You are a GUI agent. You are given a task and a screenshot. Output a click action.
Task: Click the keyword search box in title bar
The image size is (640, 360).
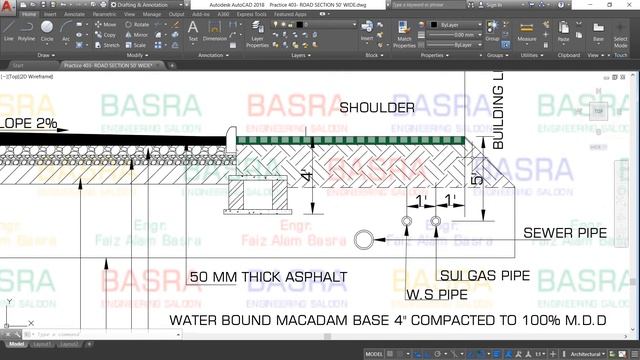tap(428, 5)
